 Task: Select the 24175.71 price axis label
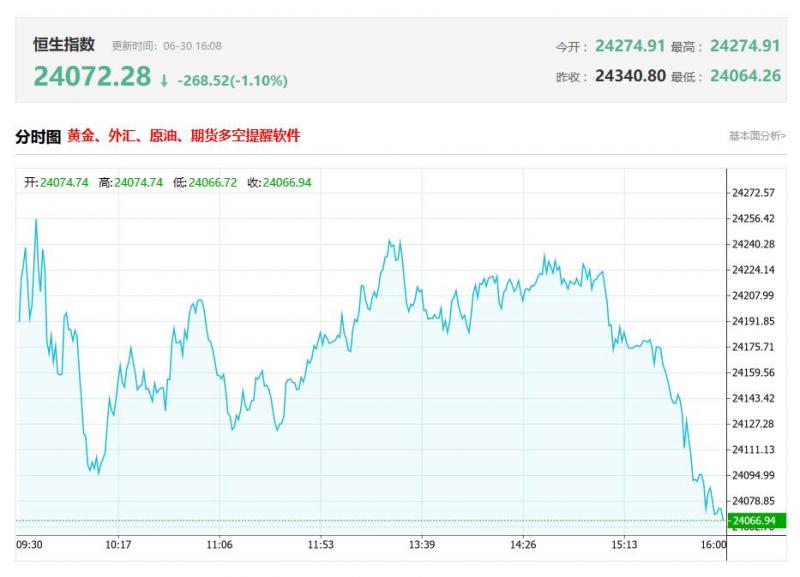click(753, 347)
